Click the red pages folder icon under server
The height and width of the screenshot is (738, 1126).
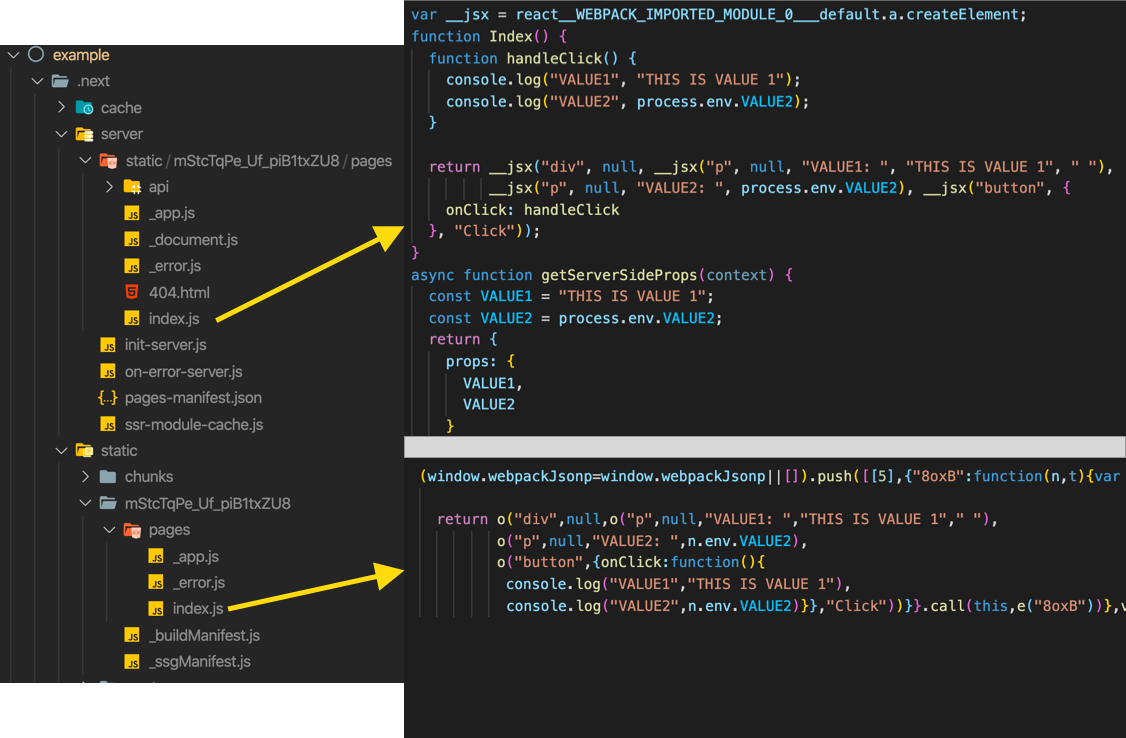point(108,161)
